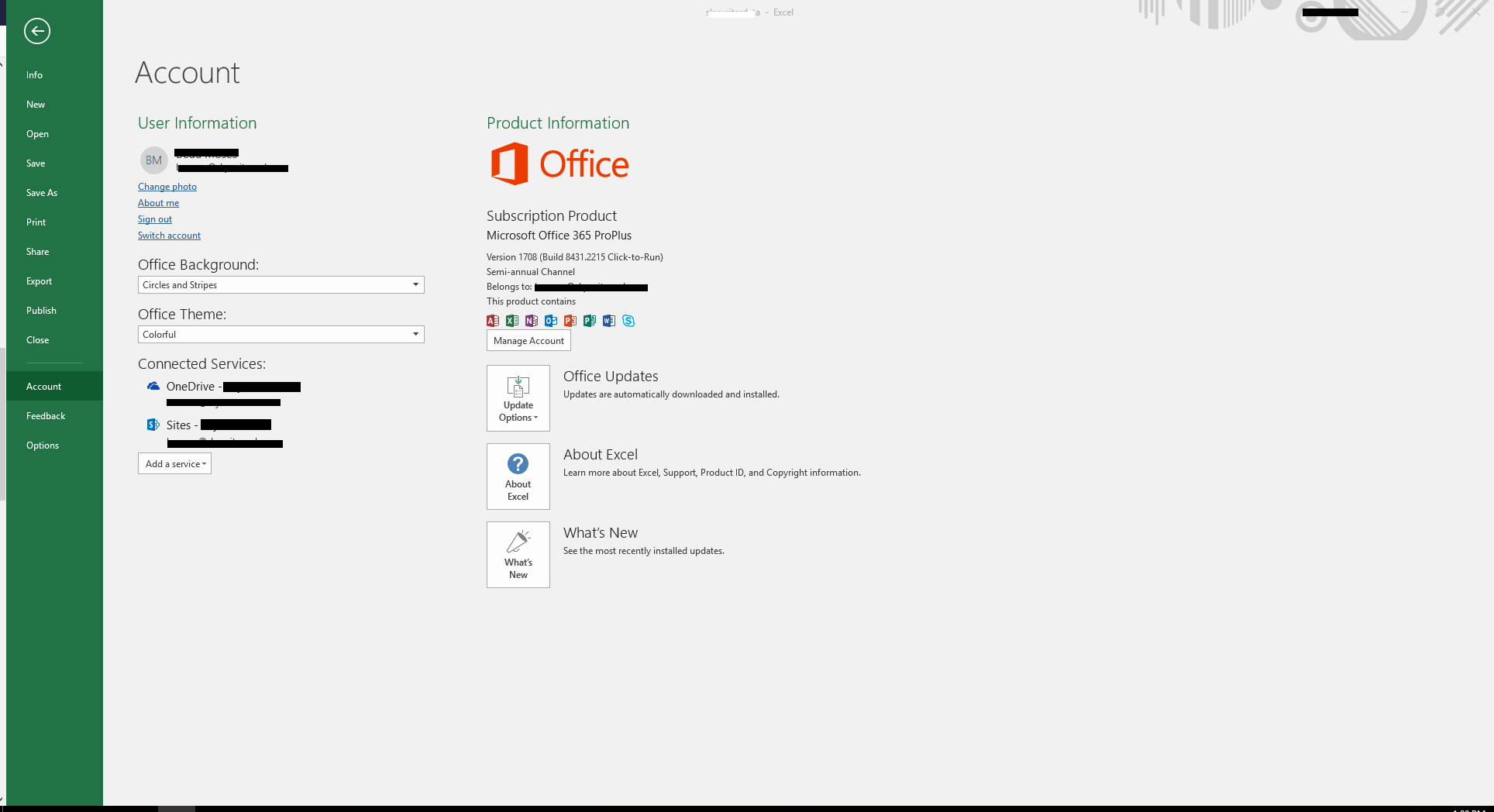Go back using the backstage arrow

(37, 31)
